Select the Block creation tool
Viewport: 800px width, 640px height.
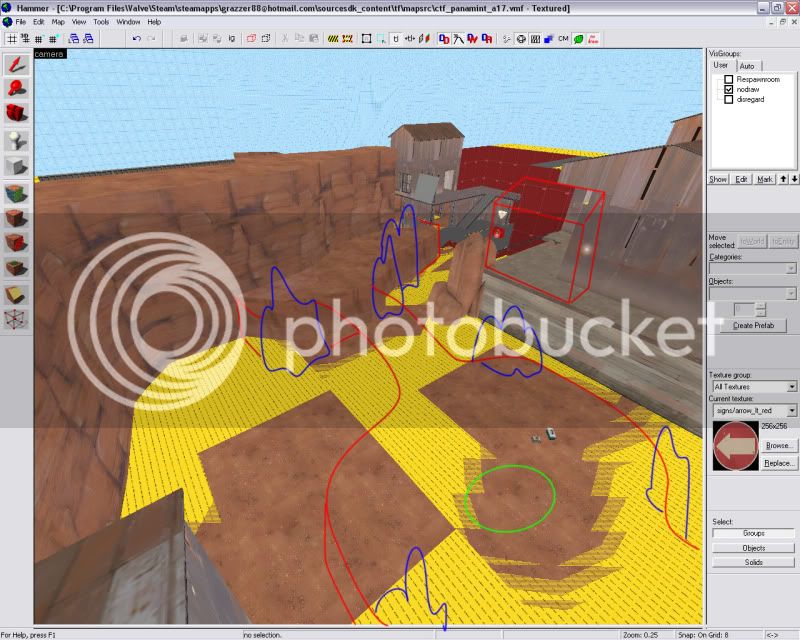(16, 166)
